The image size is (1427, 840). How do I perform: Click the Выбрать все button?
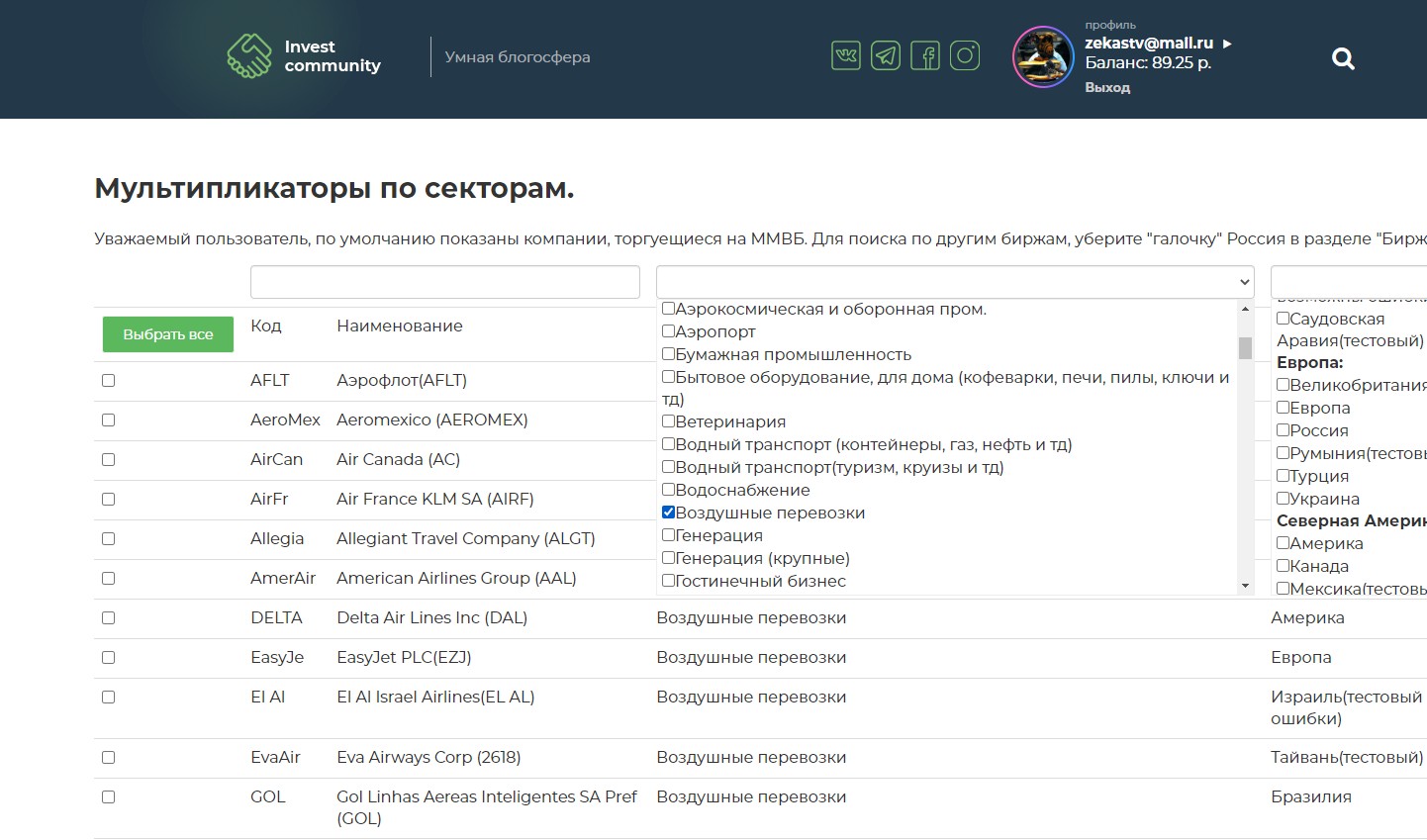point(168,334)
